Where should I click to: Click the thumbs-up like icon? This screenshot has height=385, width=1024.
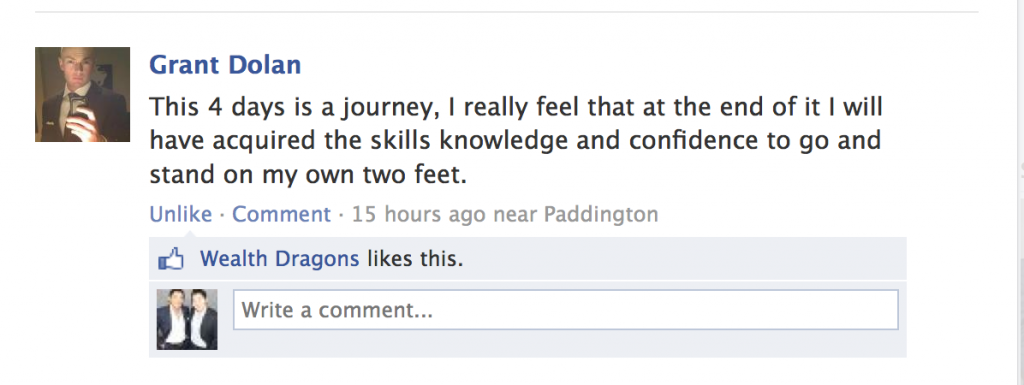(171, 260)
